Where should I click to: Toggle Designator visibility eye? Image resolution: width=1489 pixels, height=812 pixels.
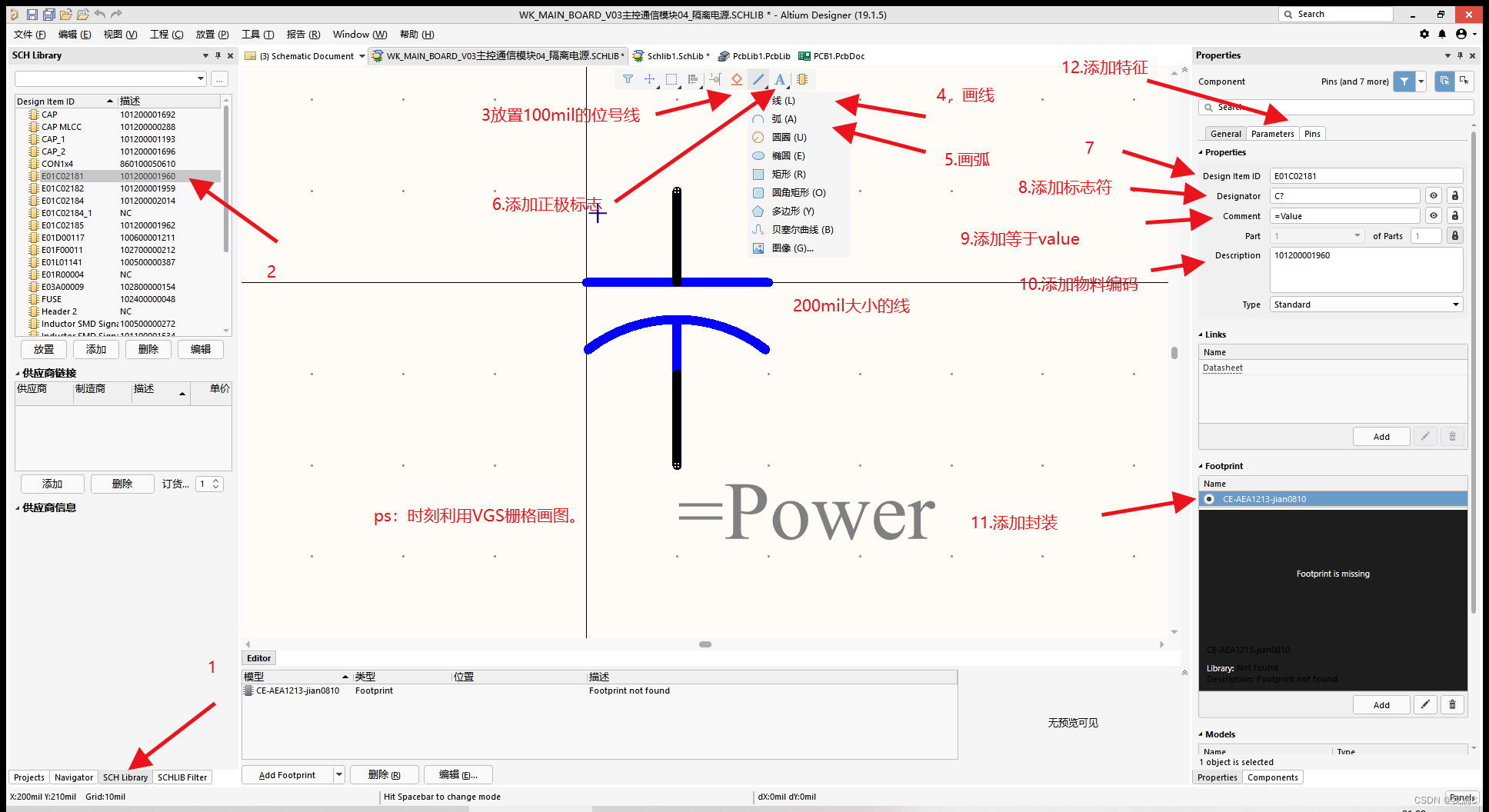tap(1434, 195)
